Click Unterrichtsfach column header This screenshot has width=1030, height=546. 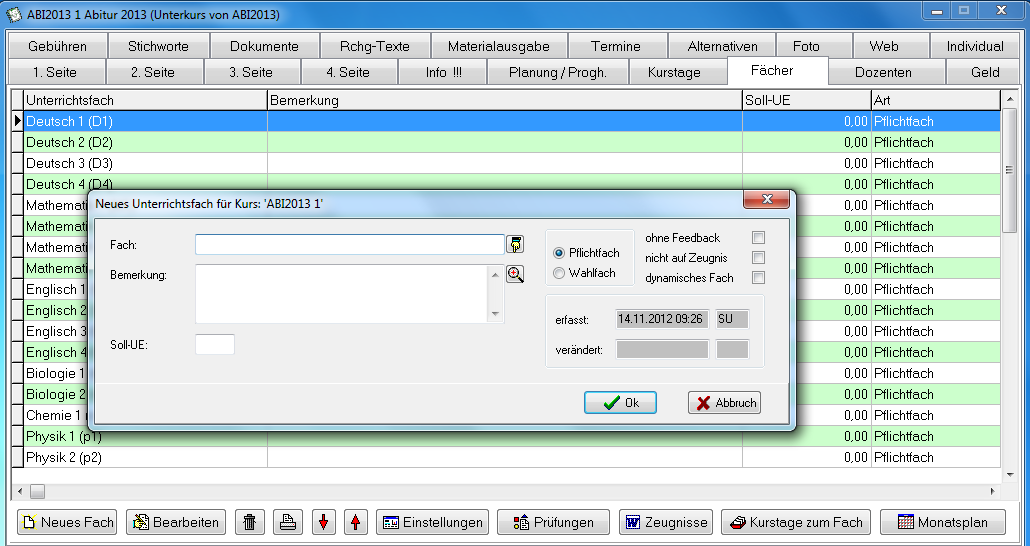pos(145,101)
